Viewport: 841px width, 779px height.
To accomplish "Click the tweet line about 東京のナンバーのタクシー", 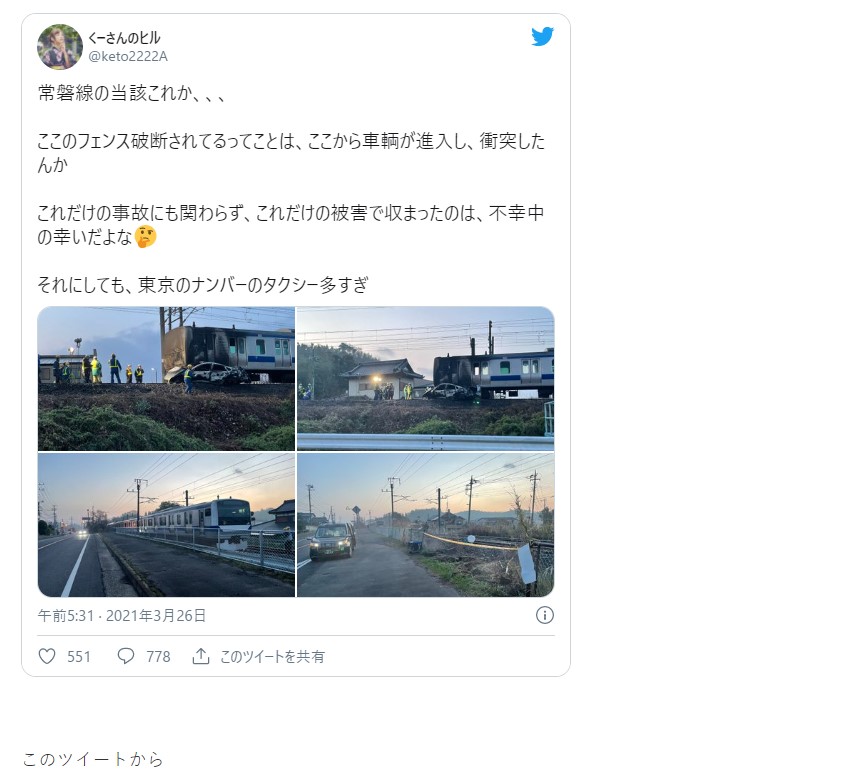I will click(203, 284).
